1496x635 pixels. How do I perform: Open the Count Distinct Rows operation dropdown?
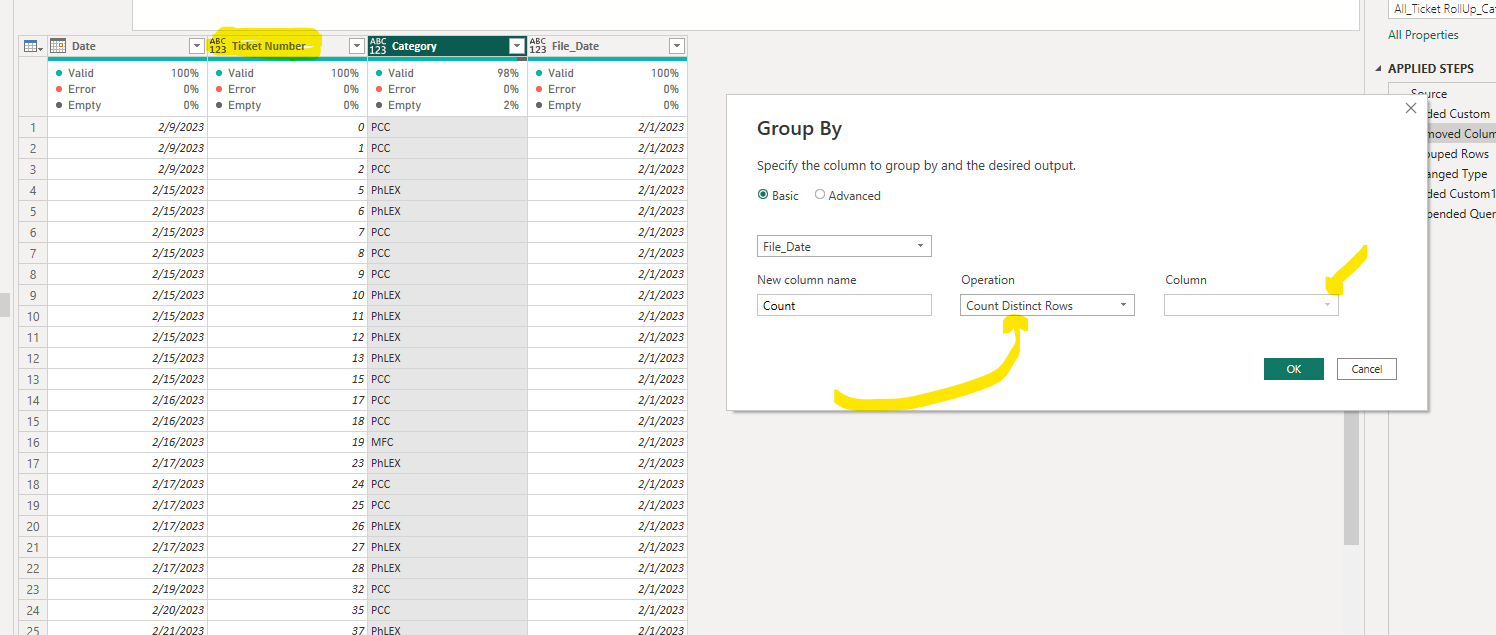(1047, 306)
